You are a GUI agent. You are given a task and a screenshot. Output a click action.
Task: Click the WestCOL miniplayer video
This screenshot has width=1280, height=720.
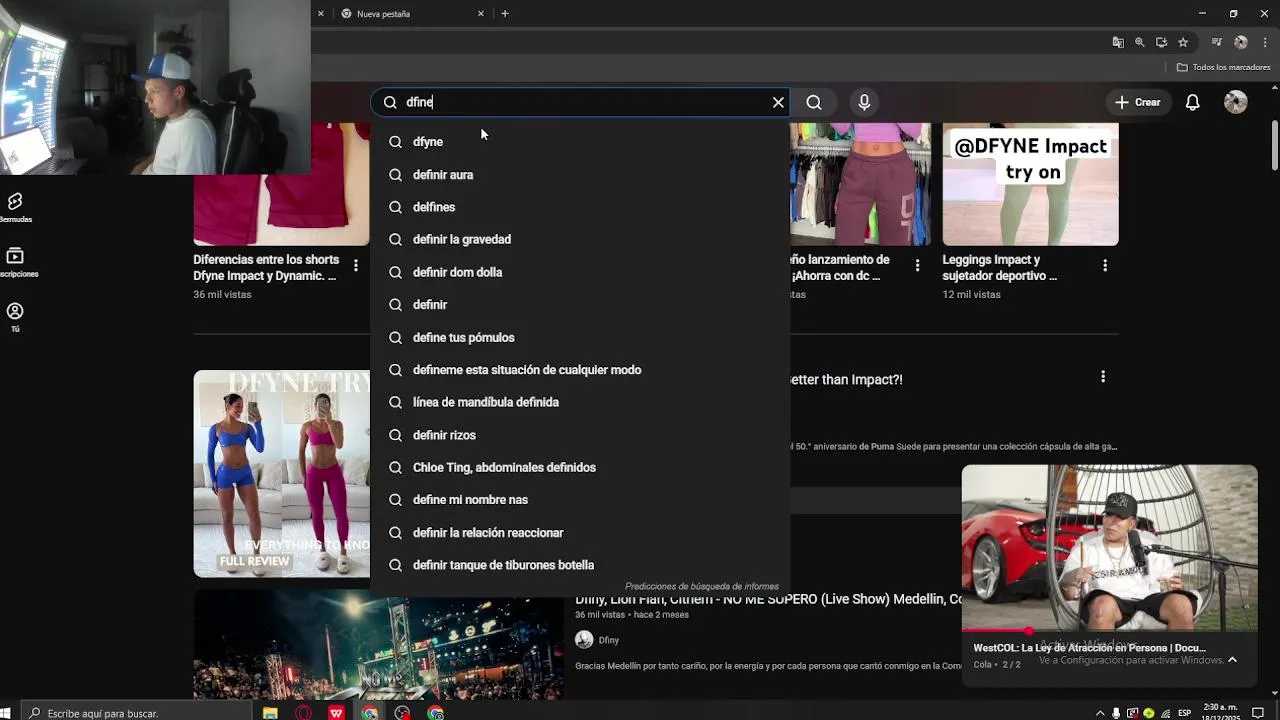[x=1110, y=548]
